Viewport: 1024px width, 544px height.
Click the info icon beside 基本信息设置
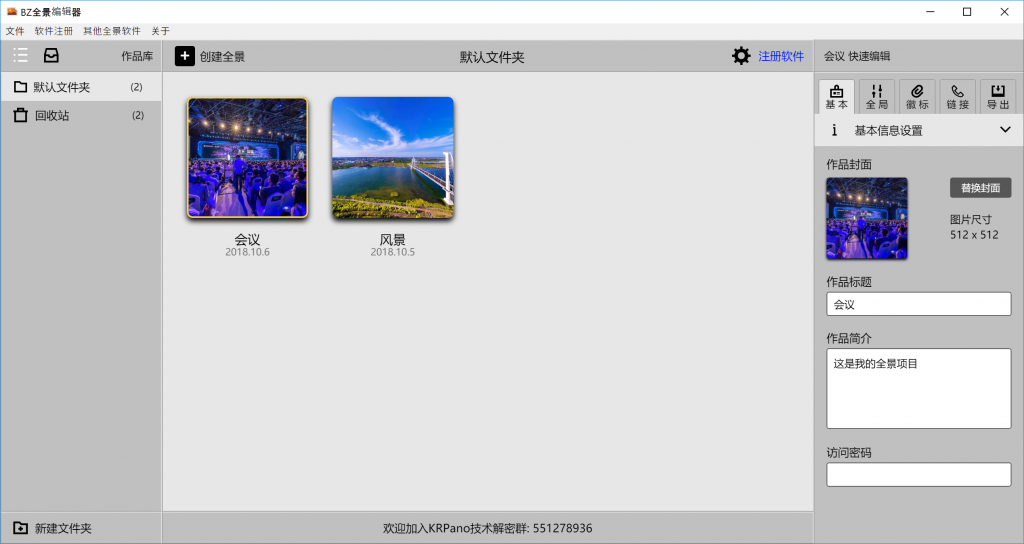(x=834, y=130)
